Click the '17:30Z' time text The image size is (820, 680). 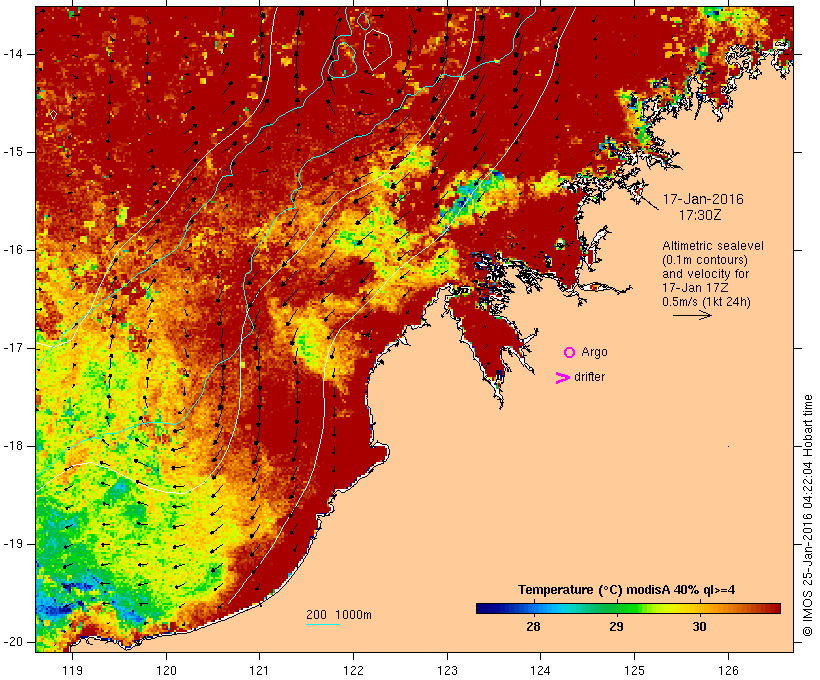point(700,215)
